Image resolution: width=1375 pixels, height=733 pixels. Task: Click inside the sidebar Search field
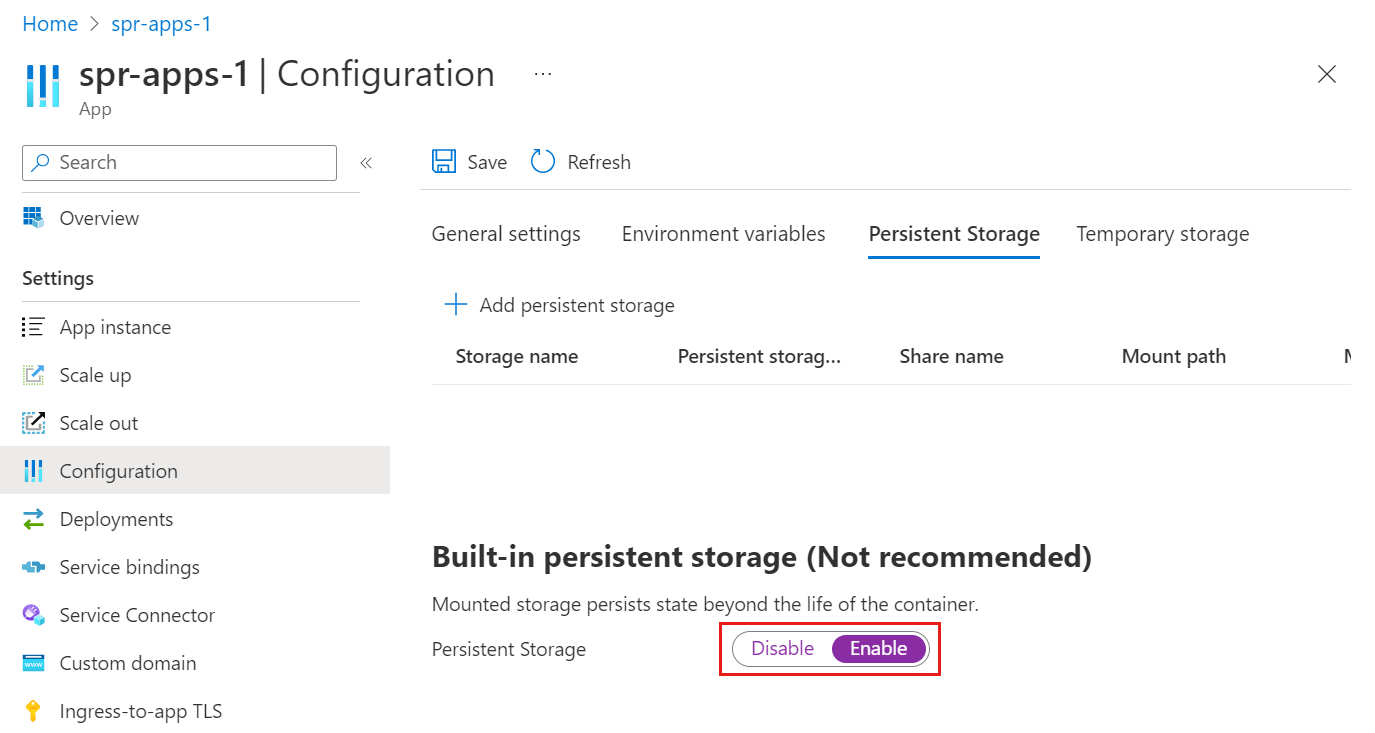pyautogui.click(x=178, y=162)
